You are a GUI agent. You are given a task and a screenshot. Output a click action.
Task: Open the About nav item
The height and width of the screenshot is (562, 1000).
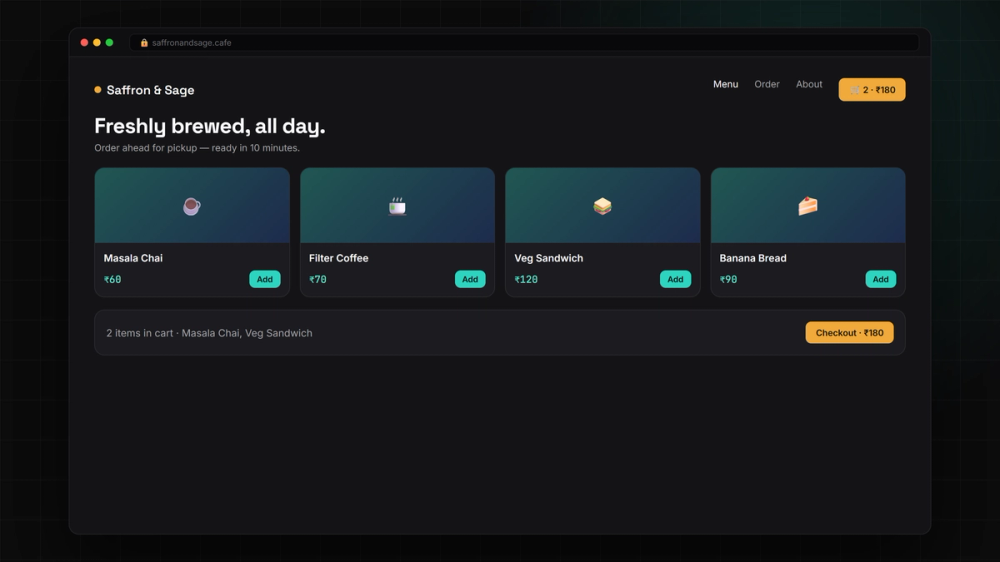click(x=809, y=84)
